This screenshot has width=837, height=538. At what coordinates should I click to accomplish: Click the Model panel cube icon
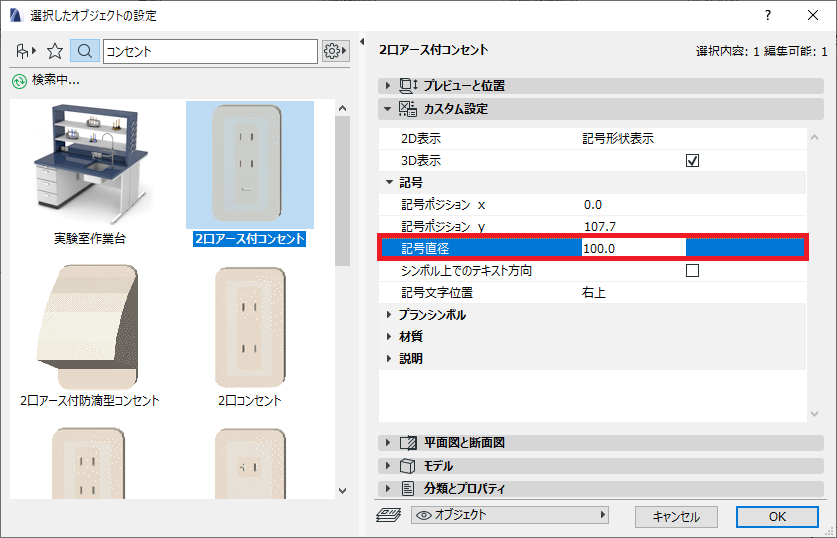pos(408,466)
